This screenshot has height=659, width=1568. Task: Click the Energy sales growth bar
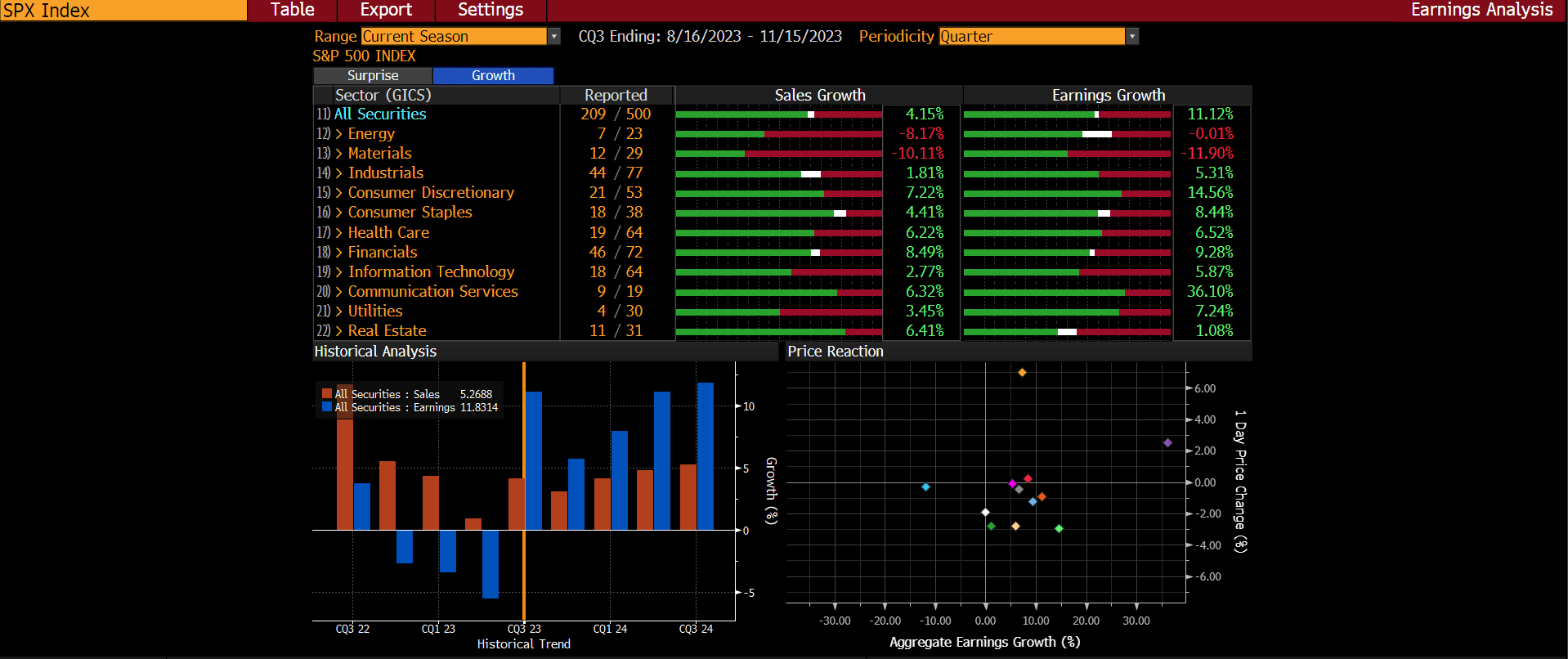pyautogui.click(x=779, y=133)
